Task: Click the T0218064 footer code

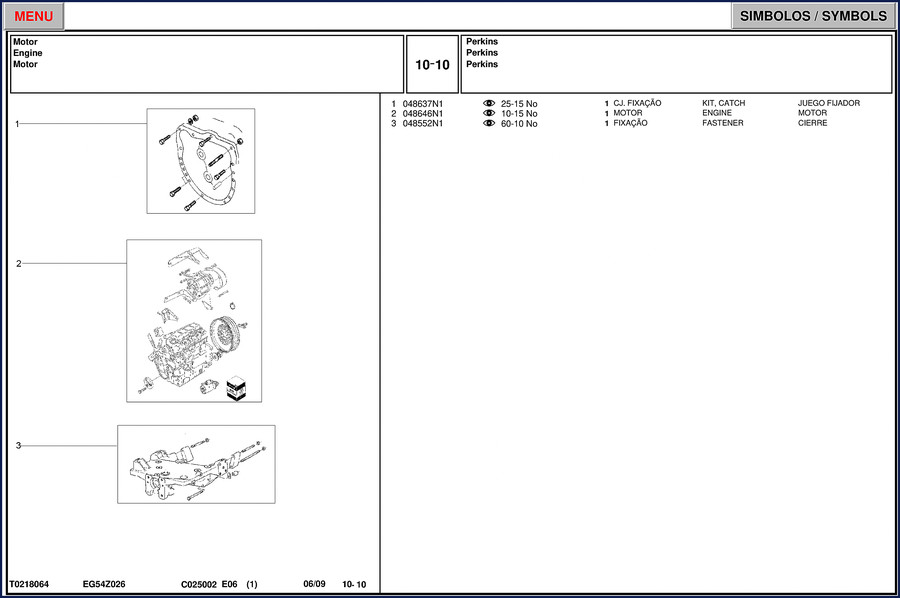Action: point(29,584)
